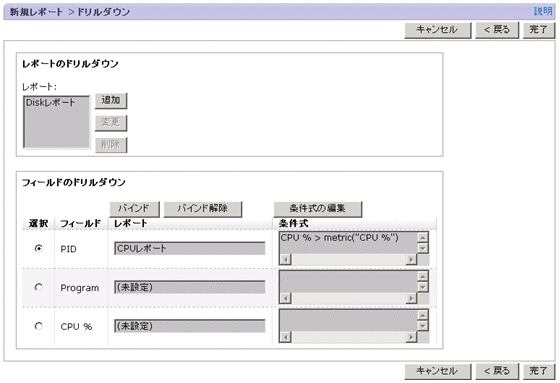The width and height of the screenshot is (560, 383).
Task: Click the greyed 削除 button
Action: (x=111, y=145)
